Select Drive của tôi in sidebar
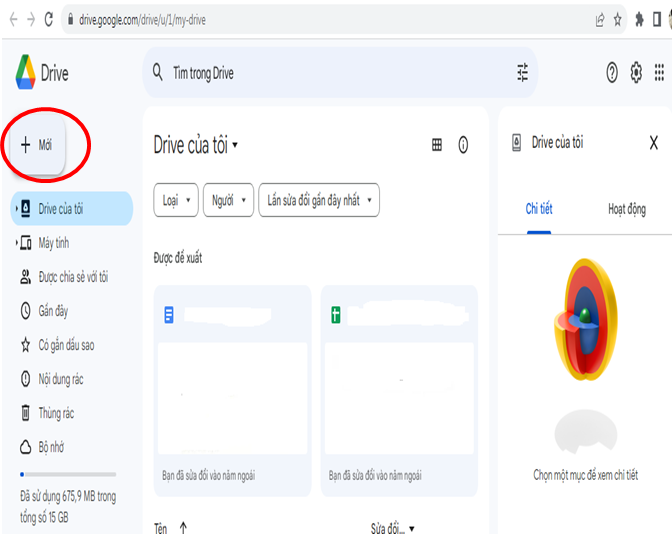 click(72, 209)
